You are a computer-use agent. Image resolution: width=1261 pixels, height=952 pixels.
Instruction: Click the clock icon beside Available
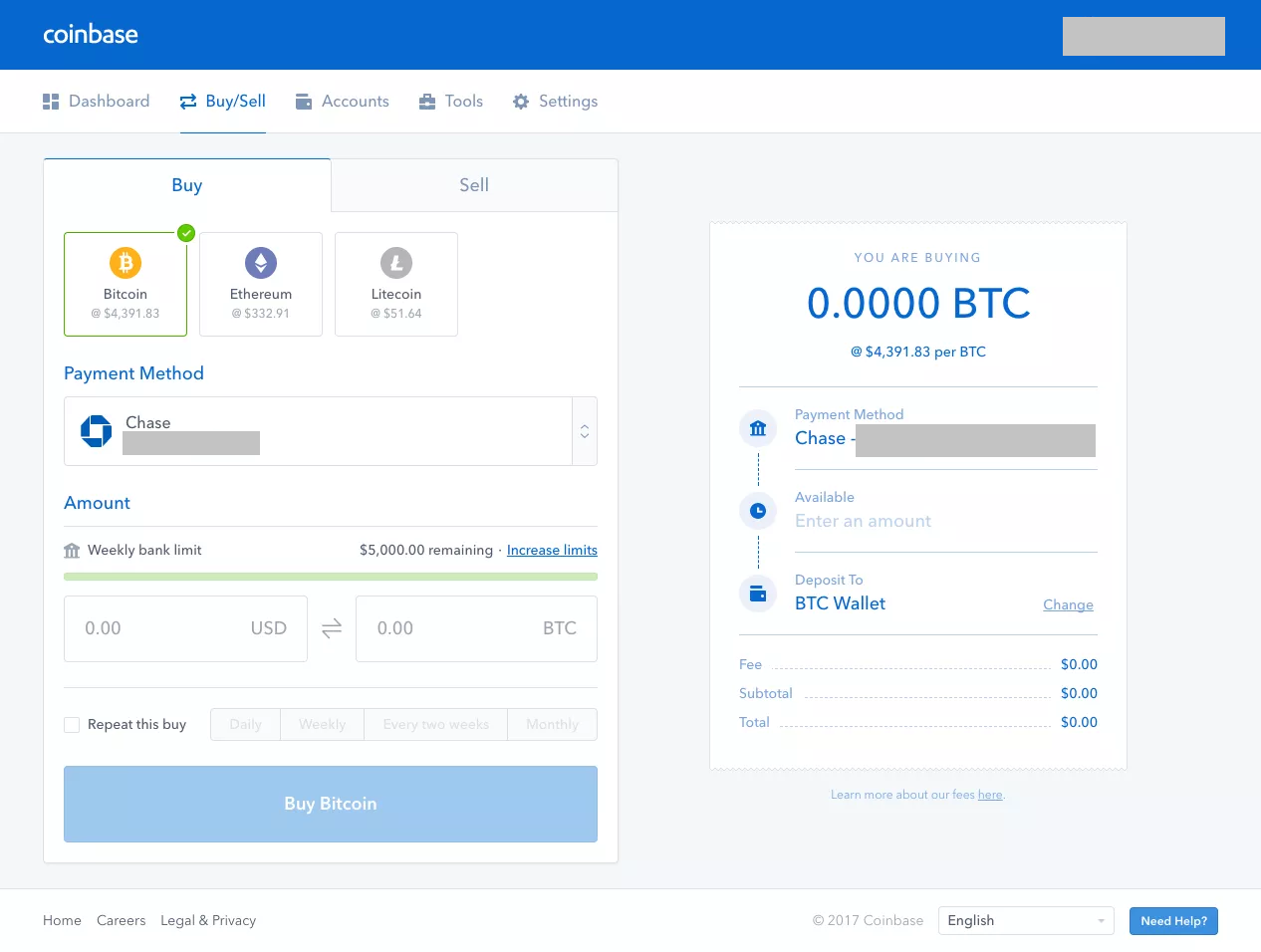point(758,511)
